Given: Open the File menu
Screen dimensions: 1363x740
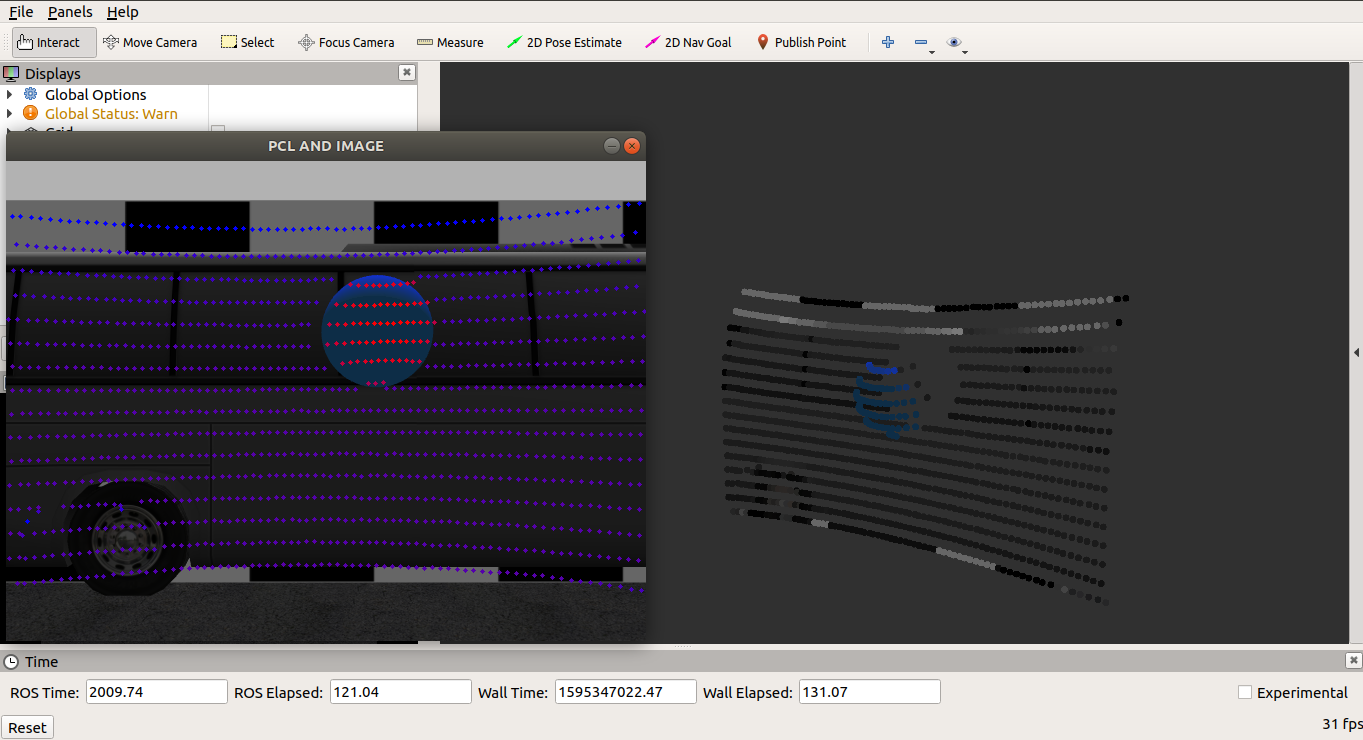Looking at the screenshot, I should pyautogui.click(x=20, y=12).
